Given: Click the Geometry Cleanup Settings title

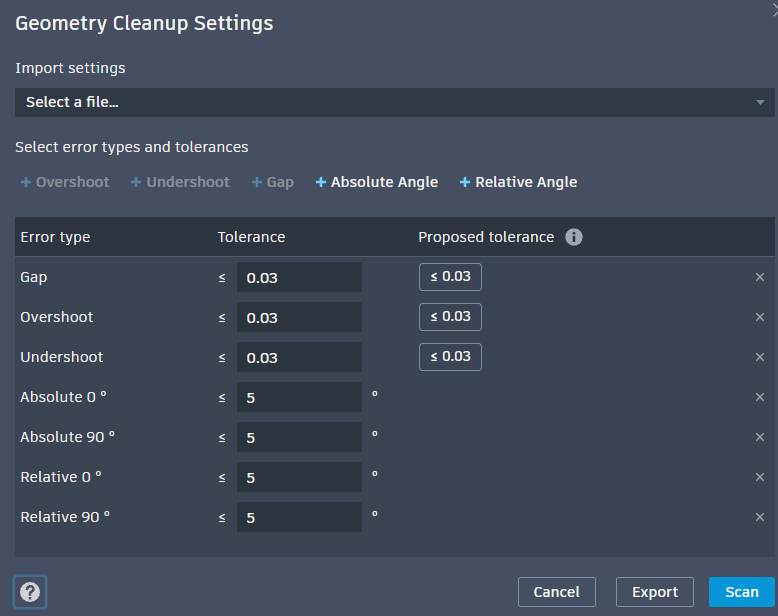Looking at the screenshot, I should click(x=144, y=23).
